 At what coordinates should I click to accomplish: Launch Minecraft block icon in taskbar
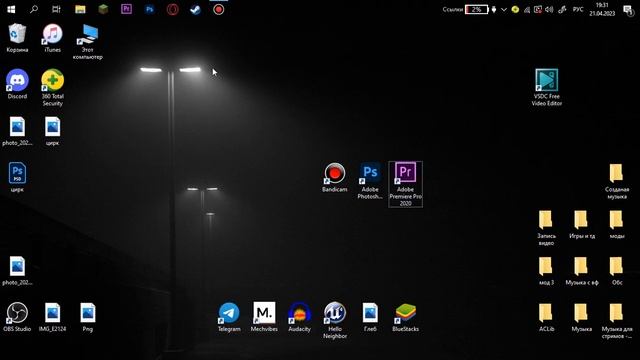click(103, 9)
